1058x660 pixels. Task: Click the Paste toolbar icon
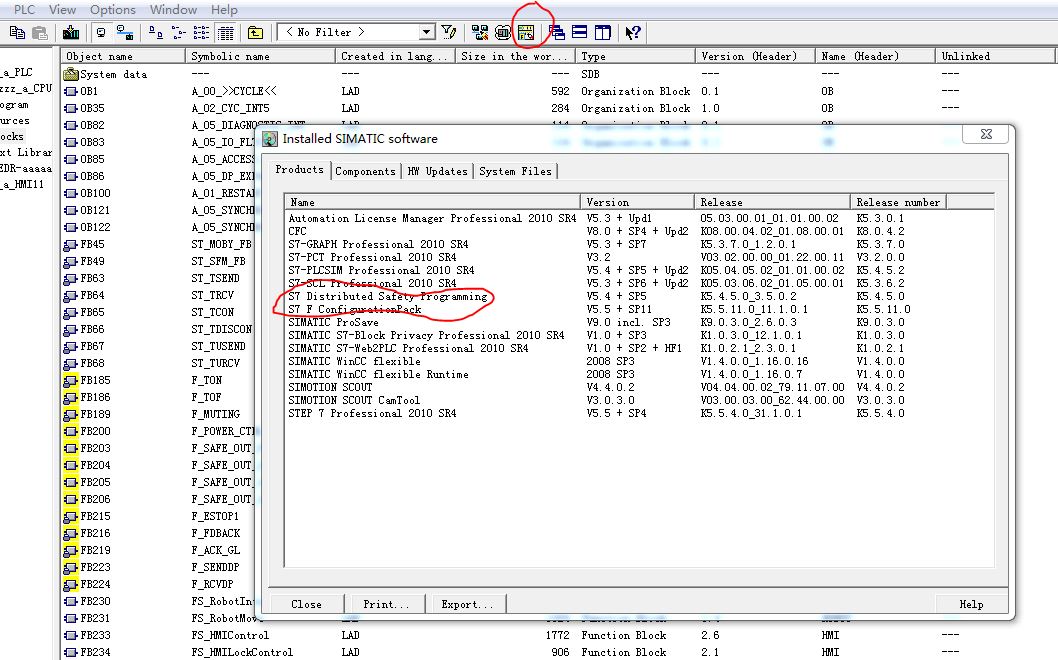click(39, 32)
